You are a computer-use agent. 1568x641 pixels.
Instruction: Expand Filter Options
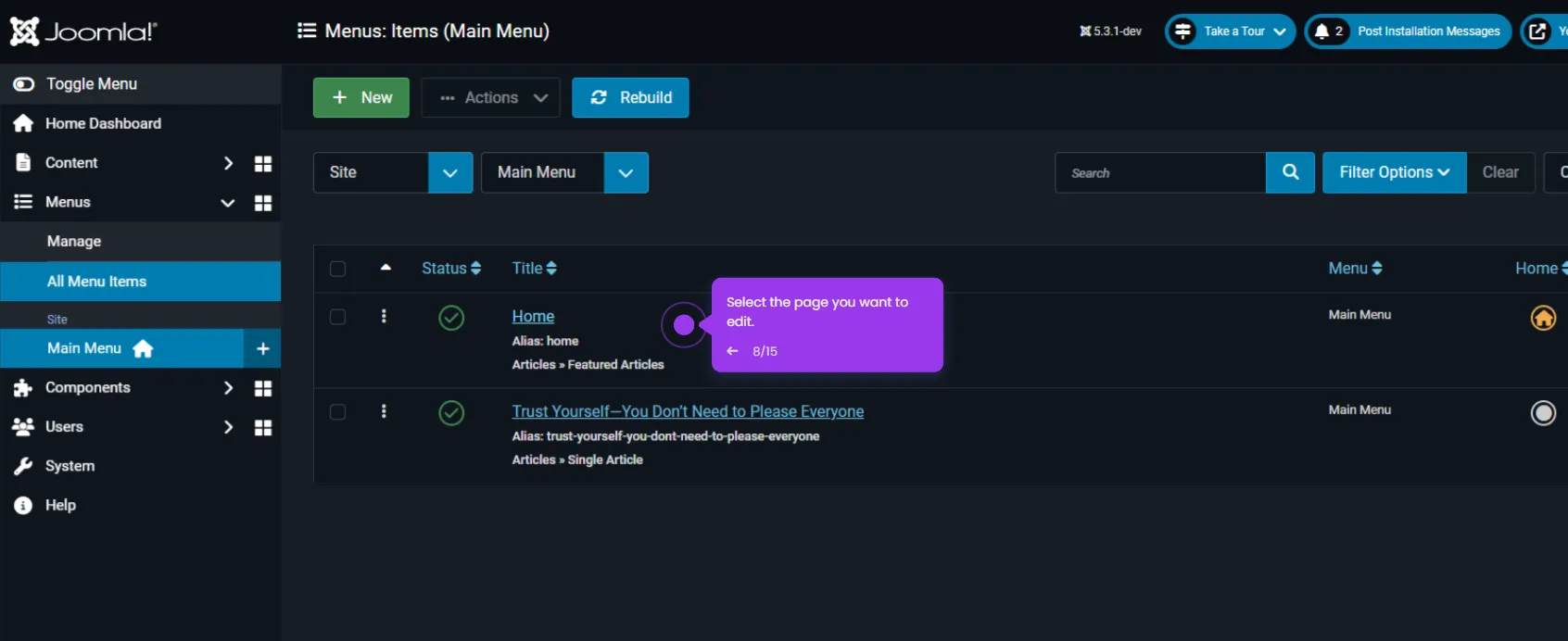1394,172
